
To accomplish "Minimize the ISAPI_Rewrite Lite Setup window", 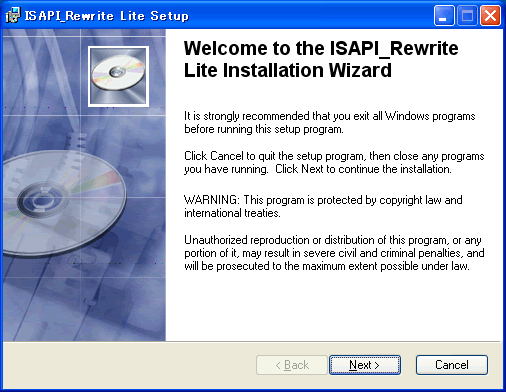I will (x=444, y=16).
